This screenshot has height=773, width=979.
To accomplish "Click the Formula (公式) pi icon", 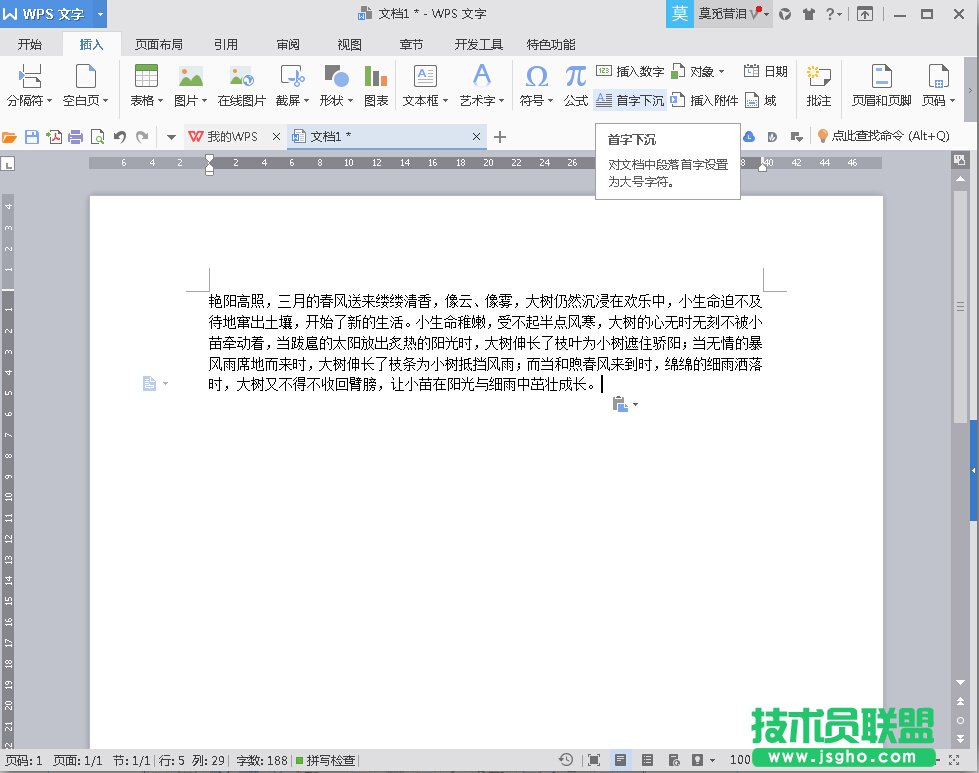I will coord(575,77).
